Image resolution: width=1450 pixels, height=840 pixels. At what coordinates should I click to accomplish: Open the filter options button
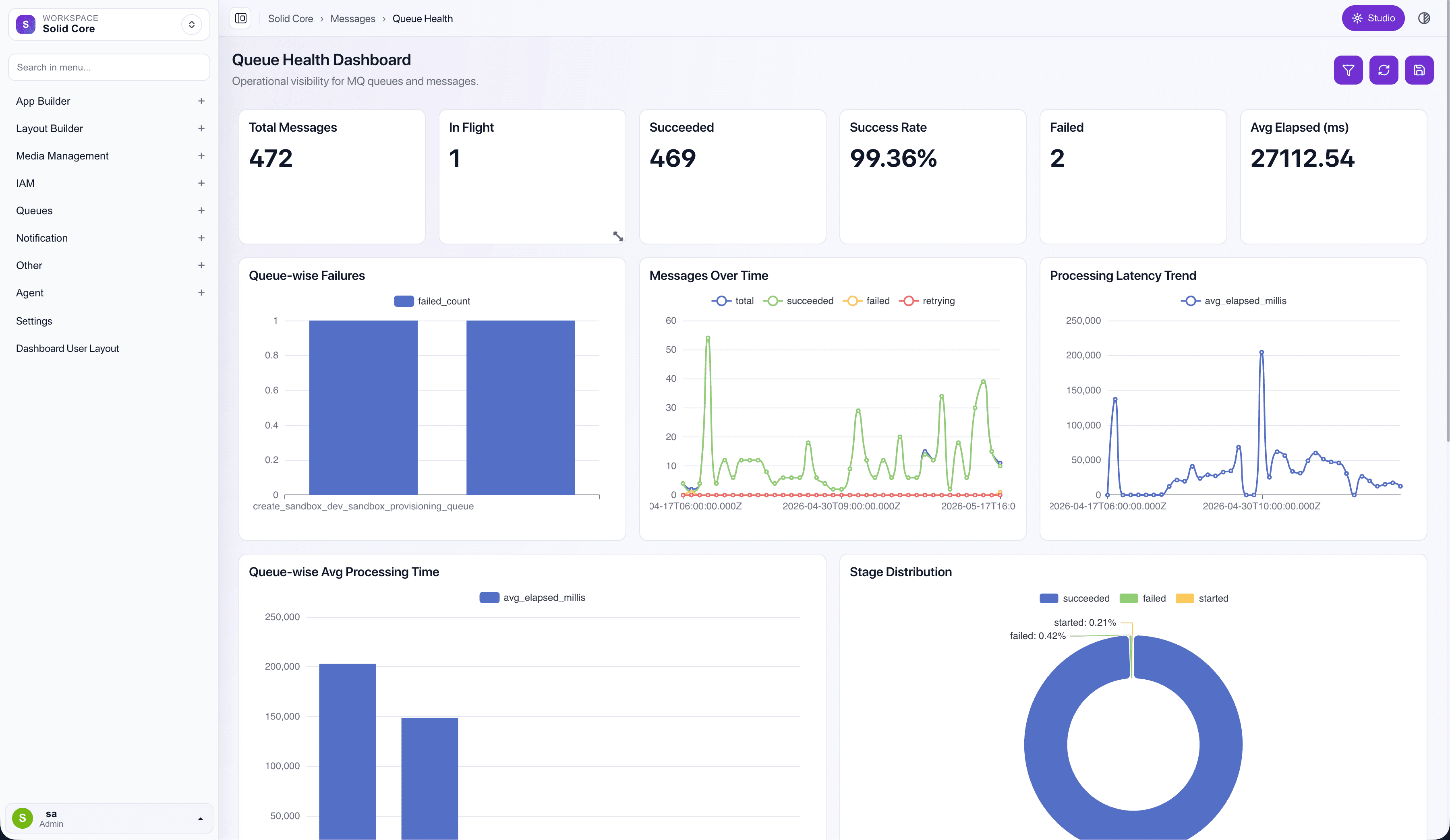[1348, 70]
